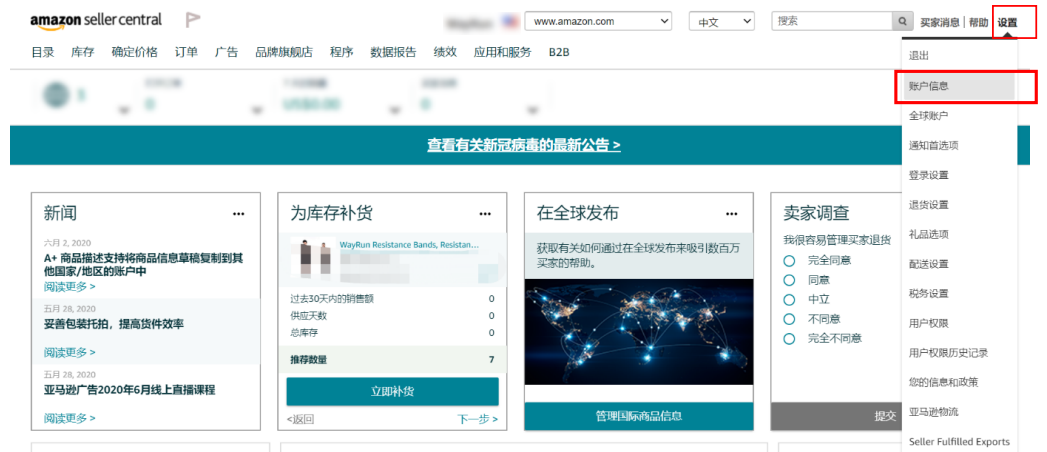Select the 中立 radio option
1047x452 pixels.
coord(789,299)
